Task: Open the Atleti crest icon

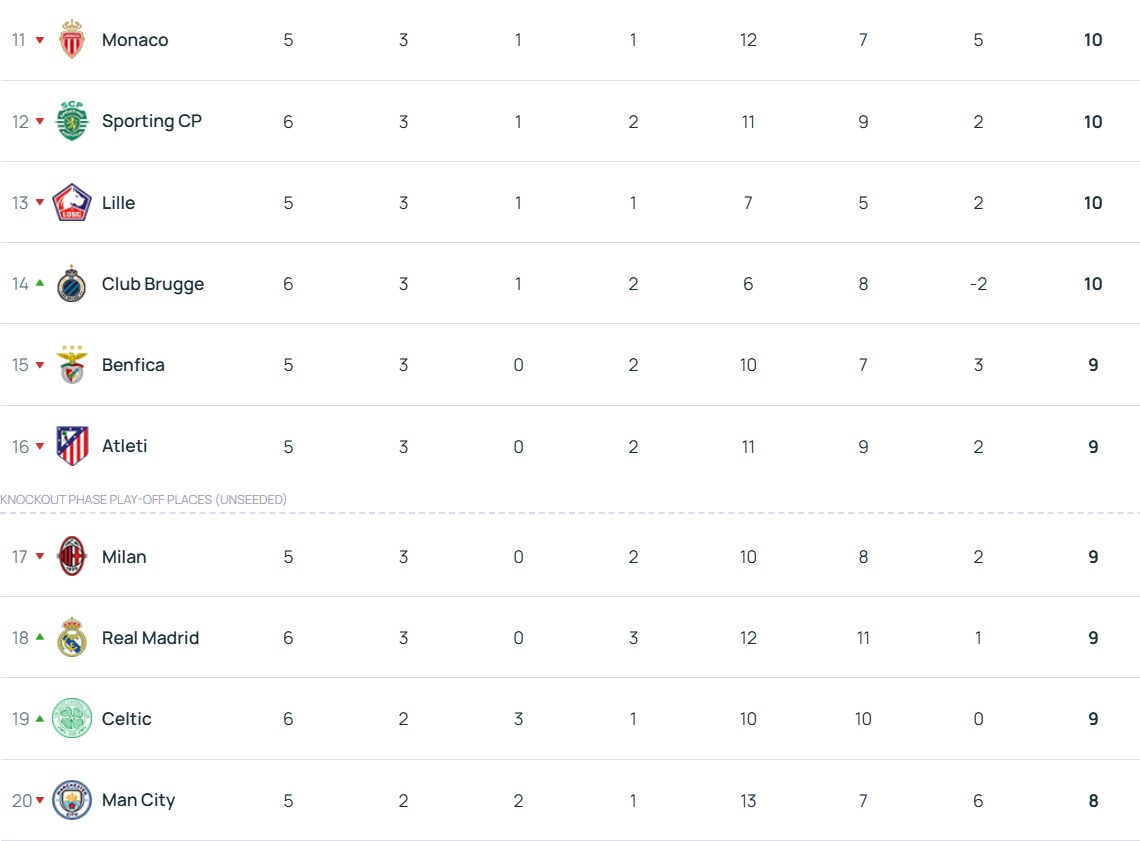Action: coord(72,446)
